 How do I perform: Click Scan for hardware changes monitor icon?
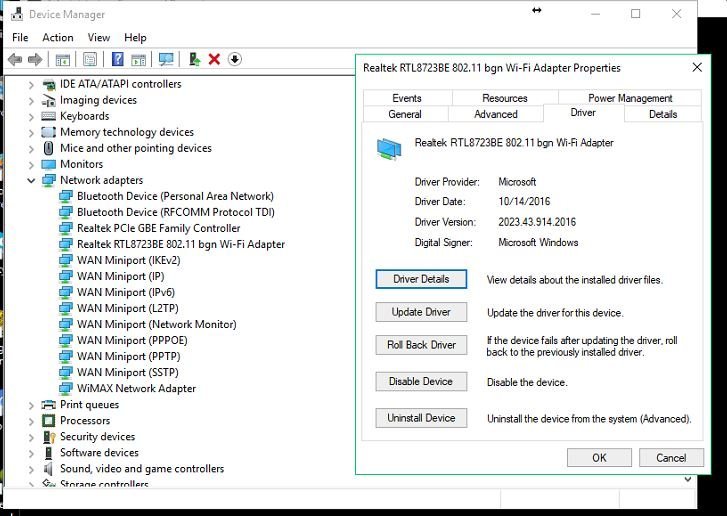166,59
